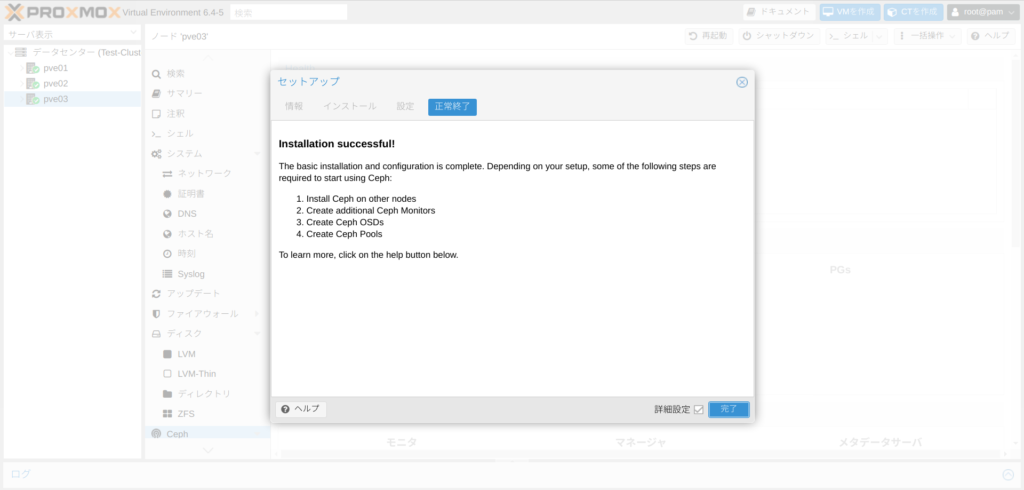
Task: Click the Proxmox logo
Action: pyautogui.click(x=62, y=12)
